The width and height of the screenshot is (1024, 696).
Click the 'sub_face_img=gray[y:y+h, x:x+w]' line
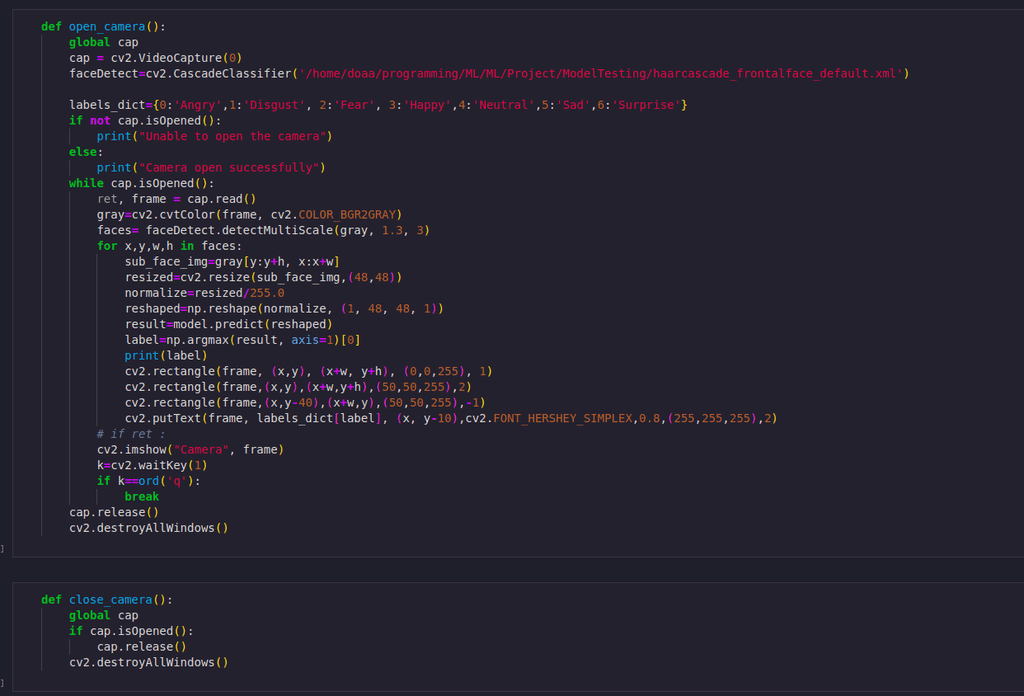(232, 262)
